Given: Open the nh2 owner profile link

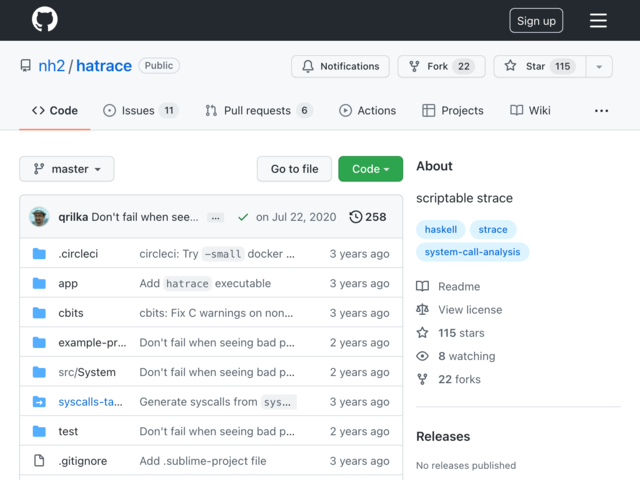Looking at the screenshot, I should point(51,66).
